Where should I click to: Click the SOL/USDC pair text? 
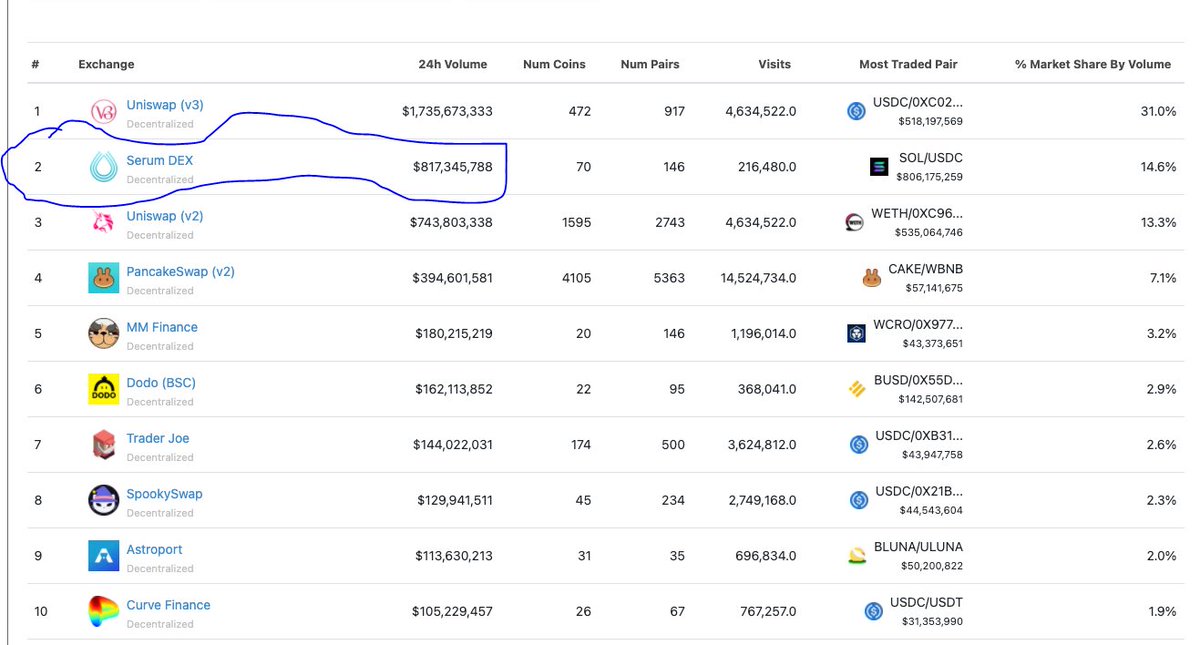point(930,158)
